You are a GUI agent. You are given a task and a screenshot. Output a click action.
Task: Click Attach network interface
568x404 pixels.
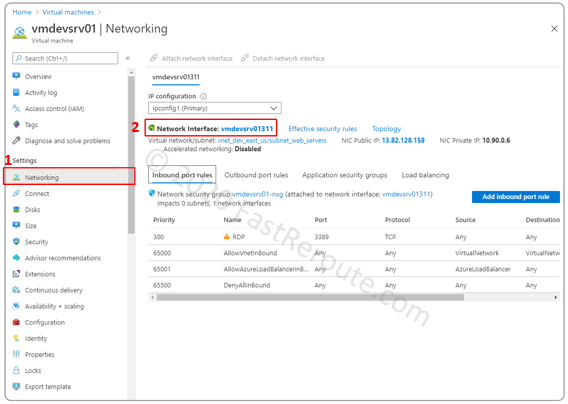click(x=191, y=58)
